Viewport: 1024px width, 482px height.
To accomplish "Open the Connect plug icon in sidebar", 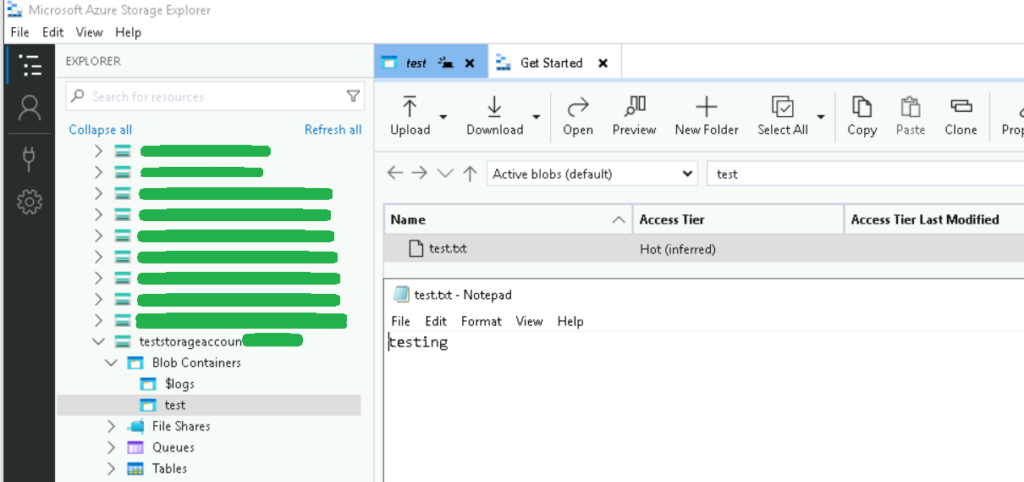I will 30,156.
